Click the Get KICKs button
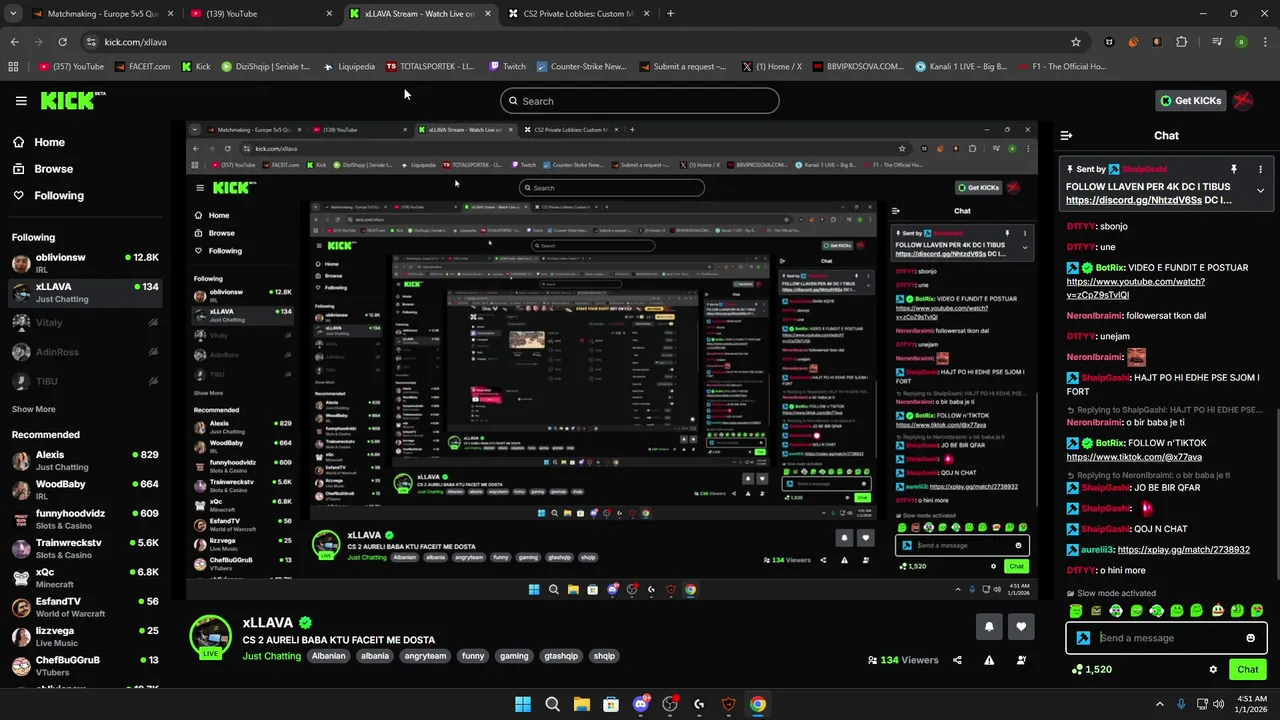The image size is (1280, 720). [1190, 100]
